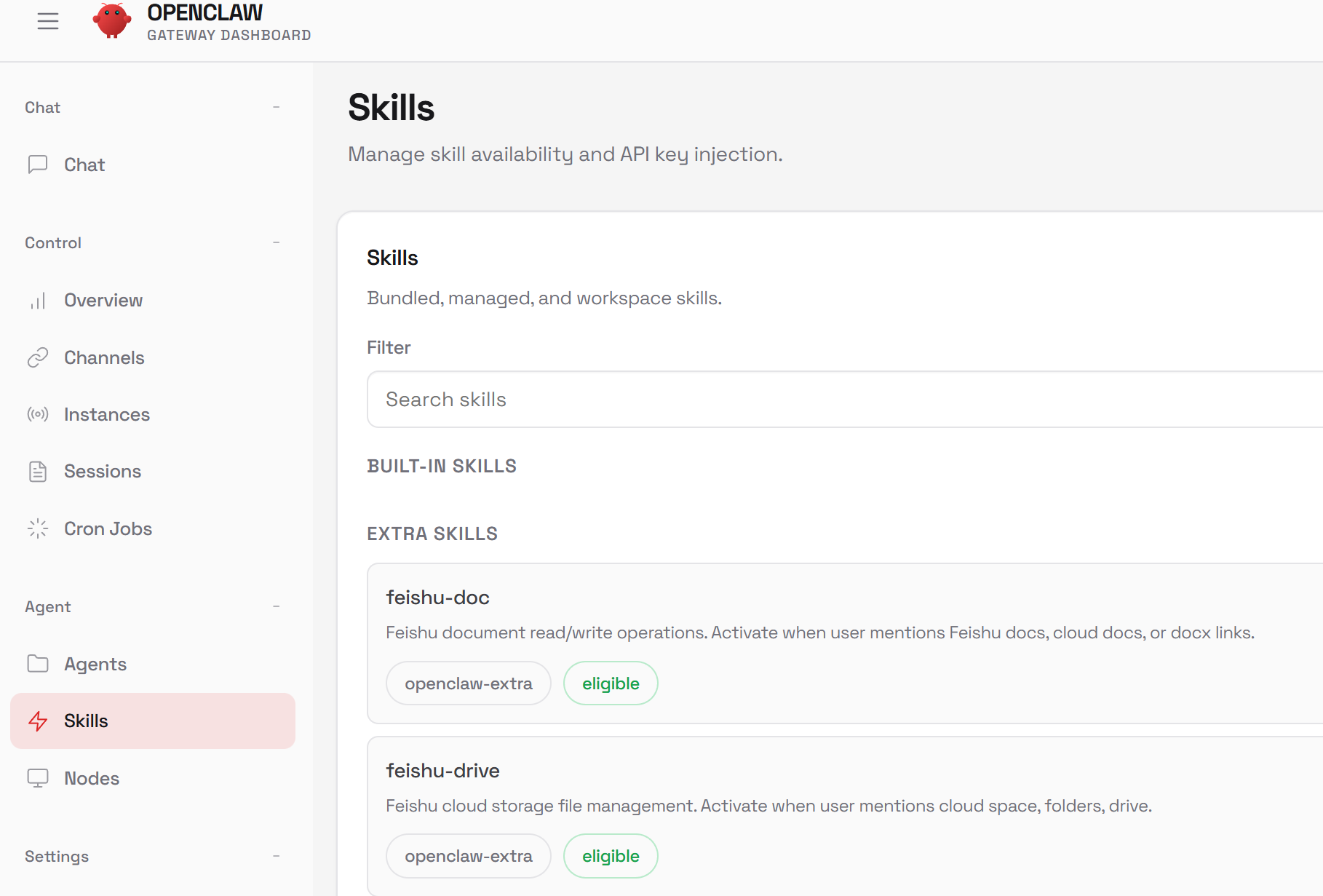The width and height of the screenshot is (1323, 896).
Task: Click the hamburger menu icon
Action: pos(48,21)
